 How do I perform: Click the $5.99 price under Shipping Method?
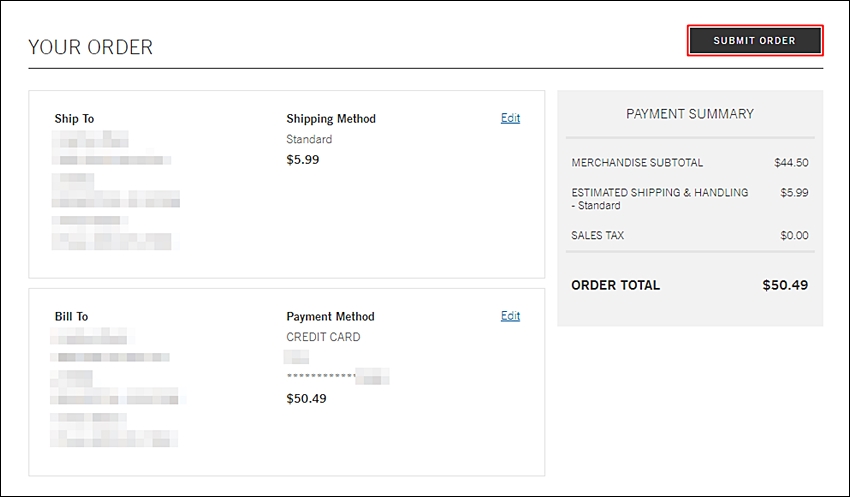point(302,160)
